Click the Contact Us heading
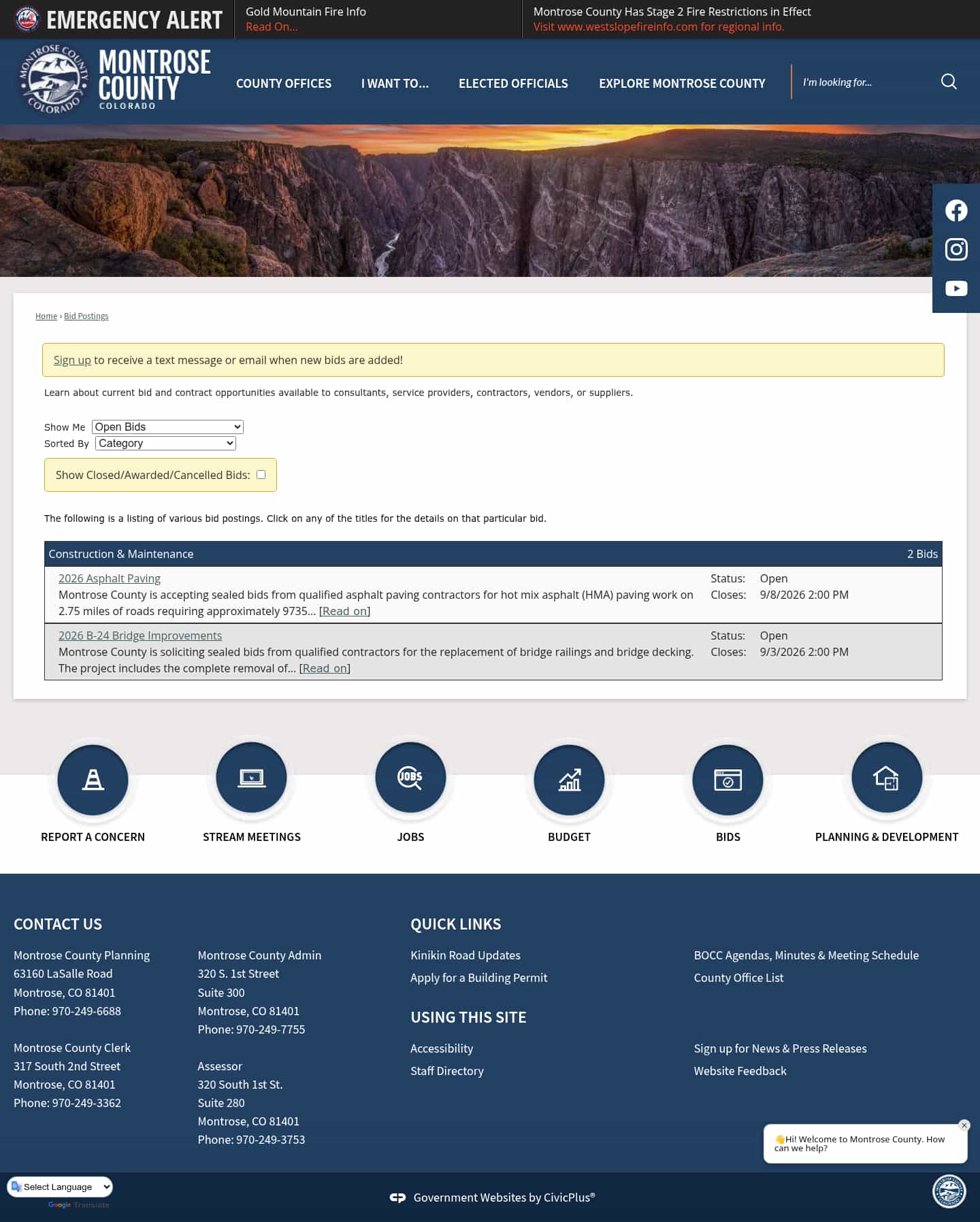This screenshot has height=1222, width=980. pyautogui.click(x=58, y=924)
